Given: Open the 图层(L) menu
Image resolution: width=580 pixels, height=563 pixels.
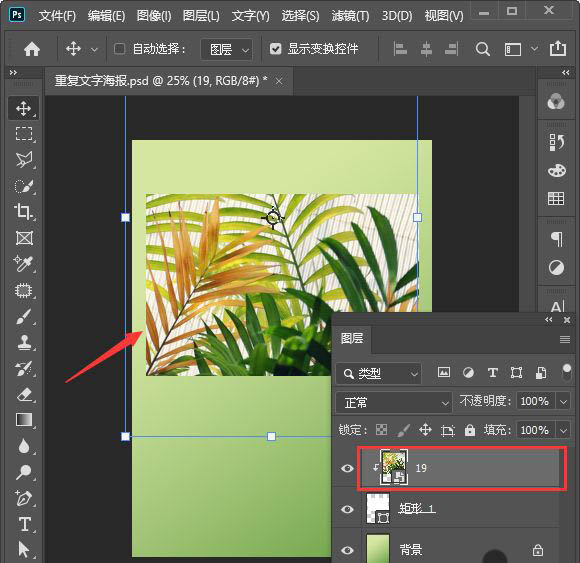Looking at the screenshot, I should tap(201, 16).
